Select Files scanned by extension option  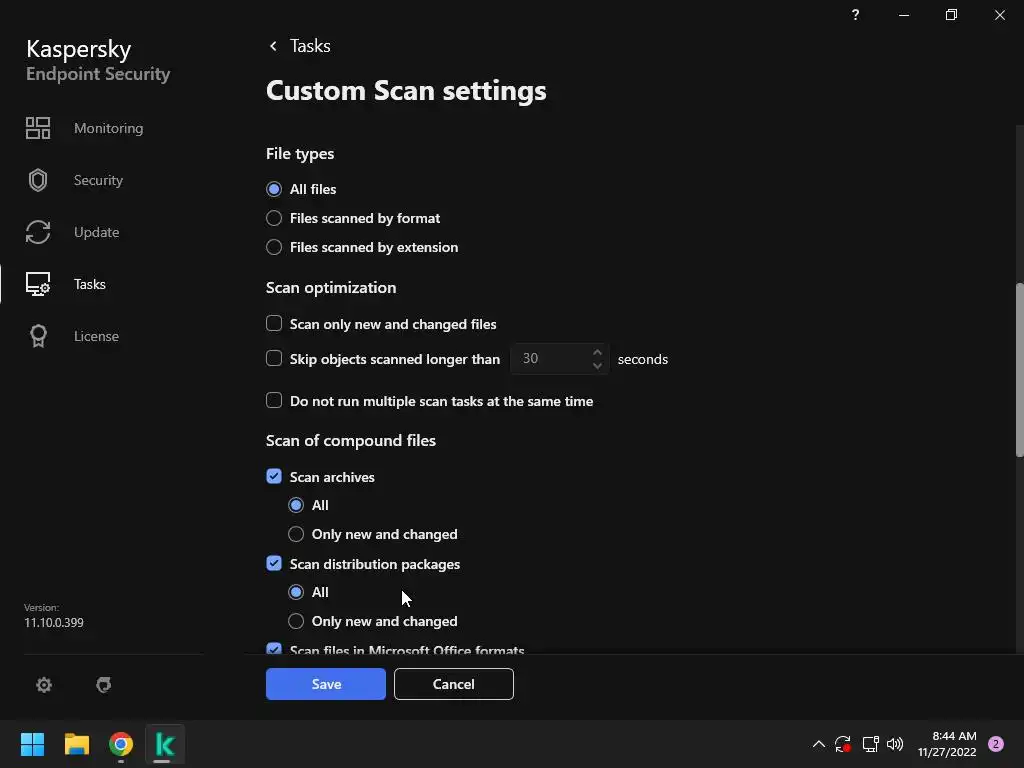coord(274,248)
